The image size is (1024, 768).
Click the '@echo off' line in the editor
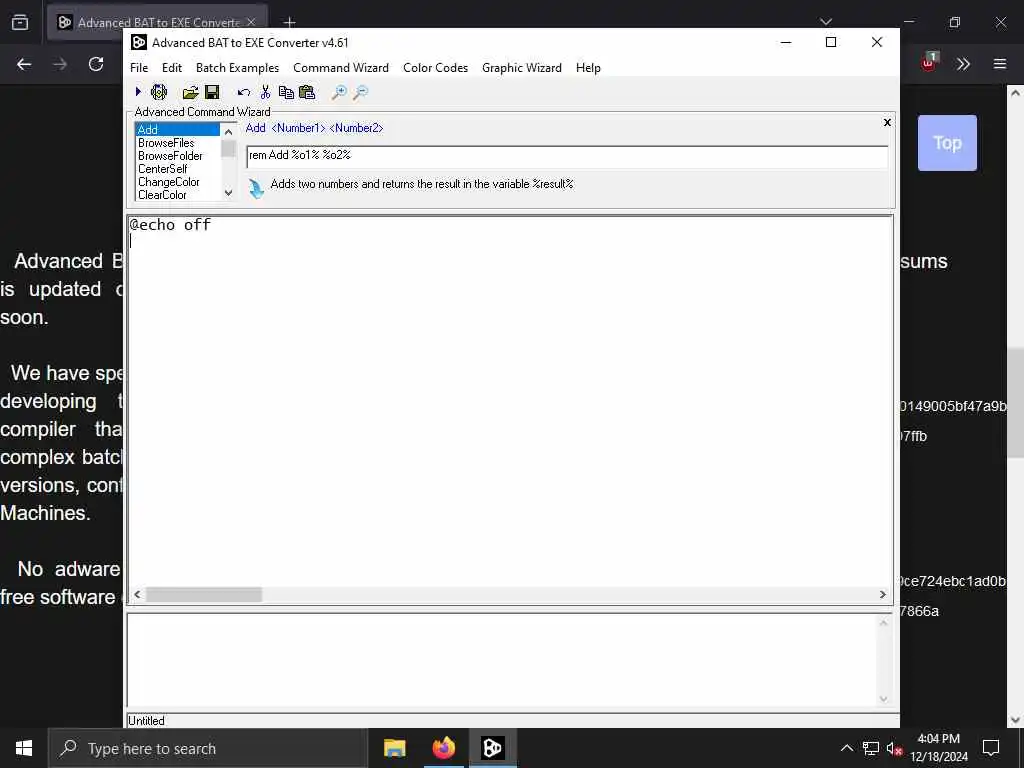tap(170, 225)
